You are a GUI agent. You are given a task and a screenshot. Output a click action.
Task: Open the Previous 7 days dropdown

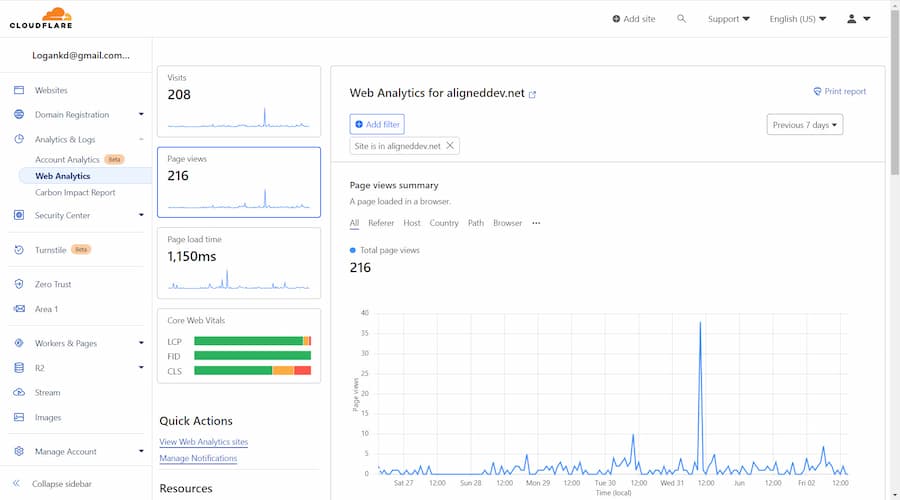805,125
